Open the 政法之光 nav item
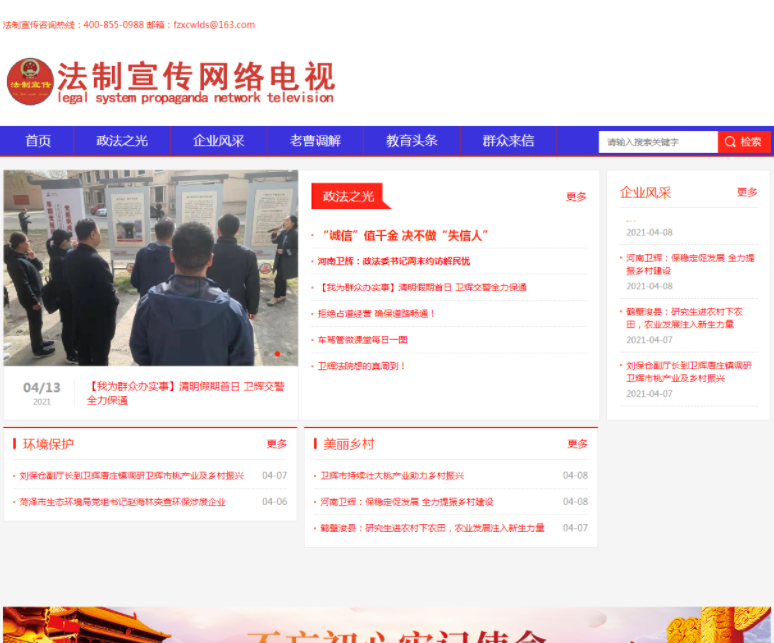The width and height of the screenshot is (774, 643). pos(122,141)
